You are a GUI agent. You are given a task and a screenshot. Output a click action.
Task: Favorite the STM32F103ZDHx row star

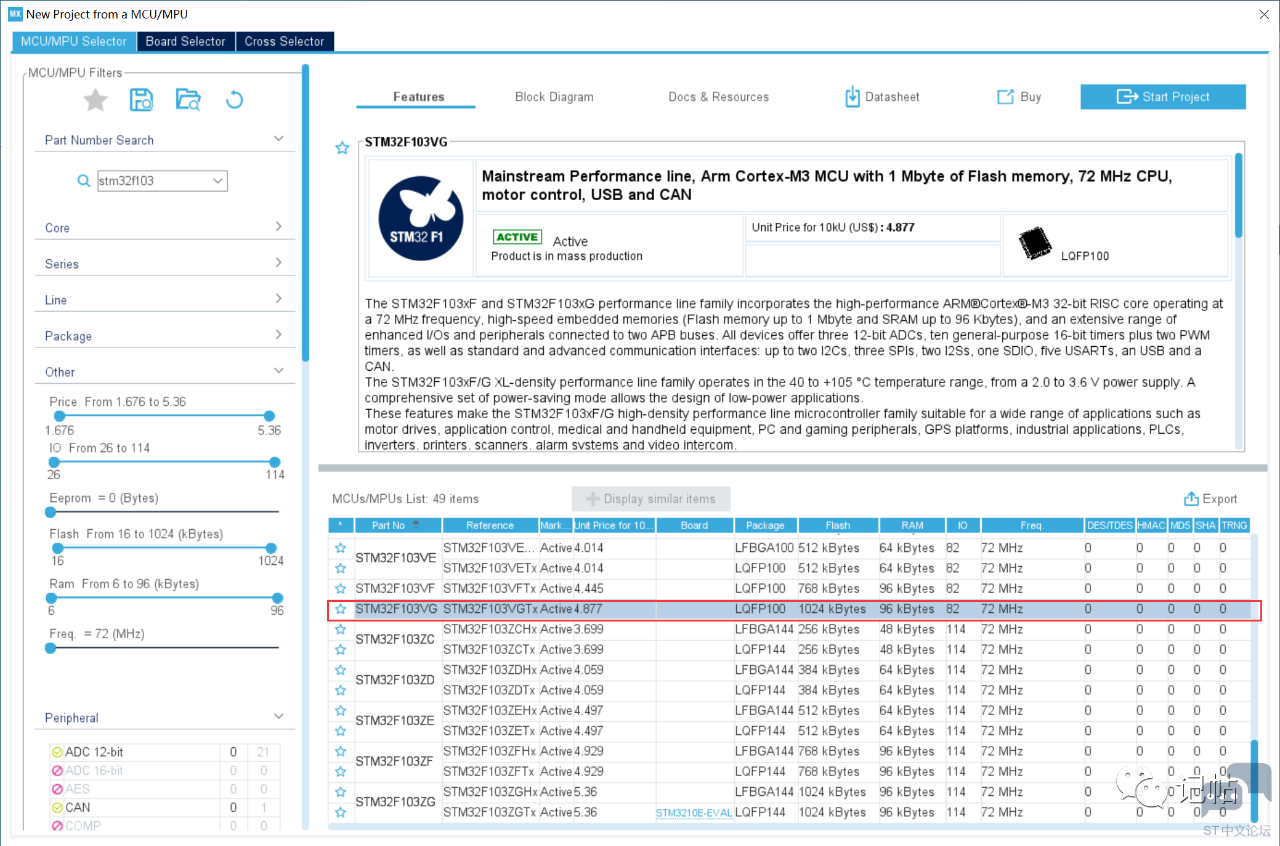point(340,670)
